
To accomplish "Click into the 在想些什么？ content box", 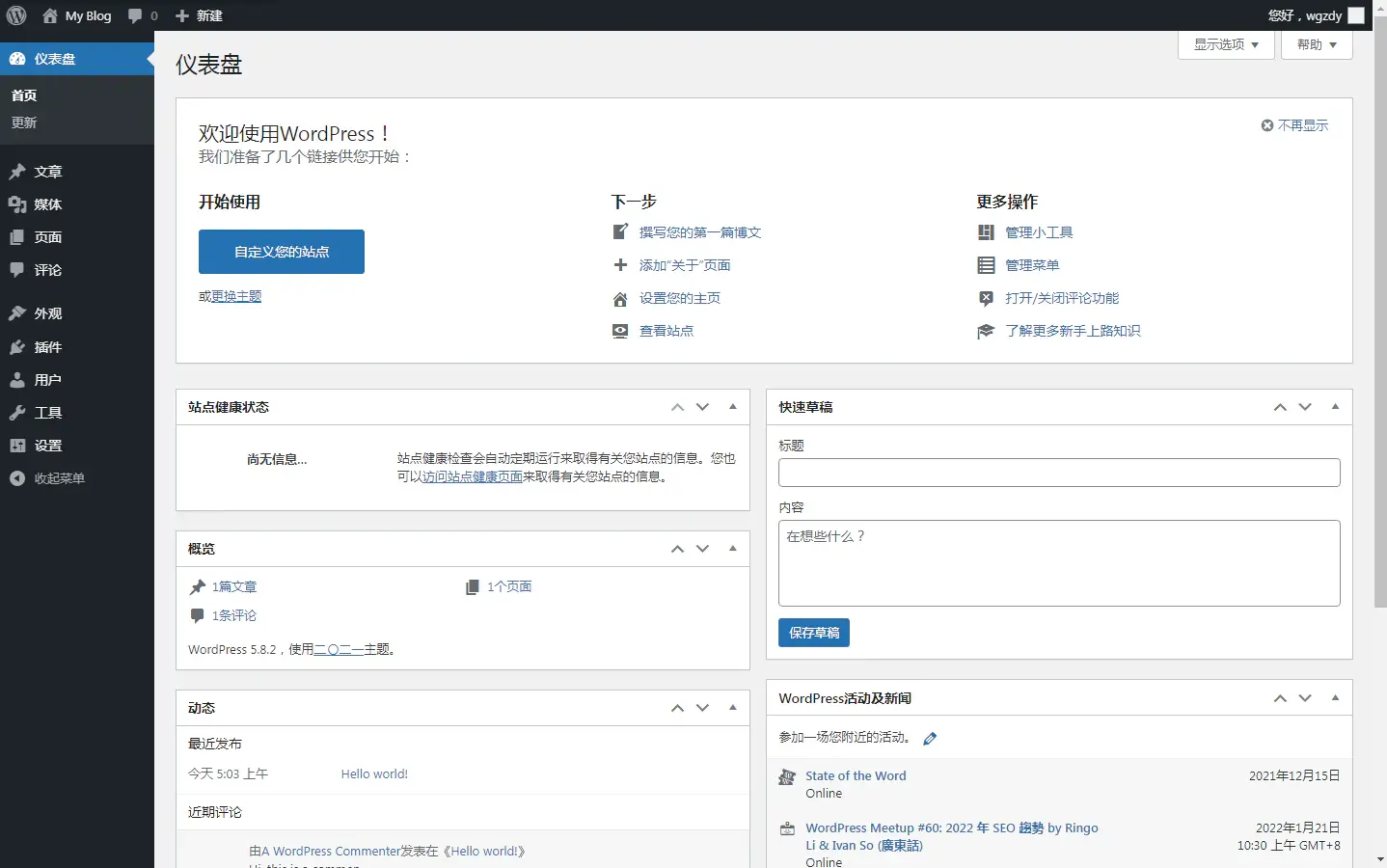I will (x=1059, y=563).
